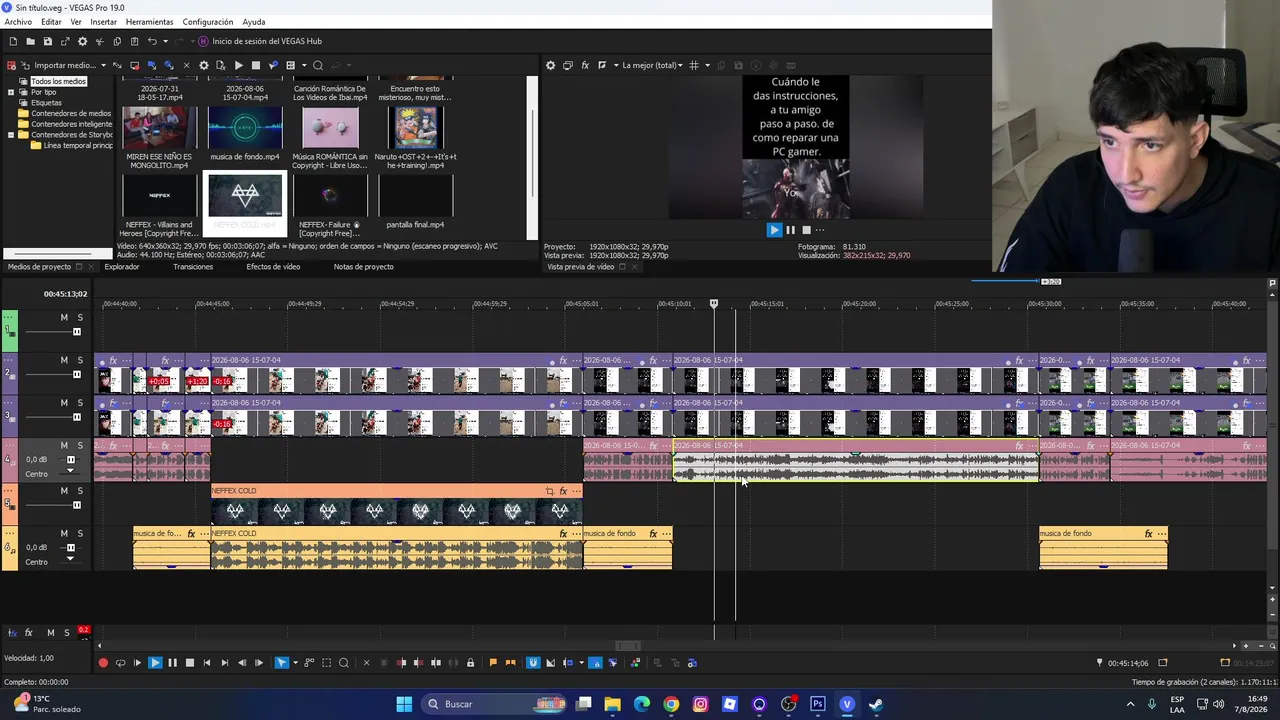Open the media views dropdown arrow
The width and height of the screenshot is (1280, 720).
(303, 66)
